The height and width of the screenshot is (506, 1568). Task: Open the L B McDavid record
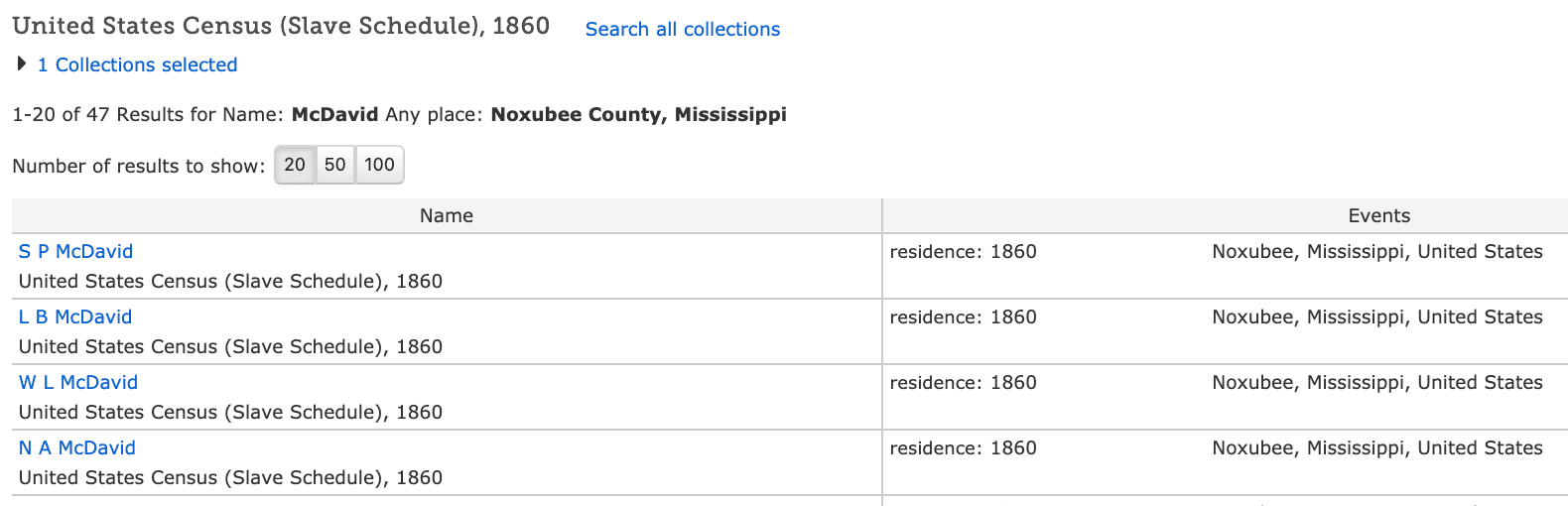(75, 317)
